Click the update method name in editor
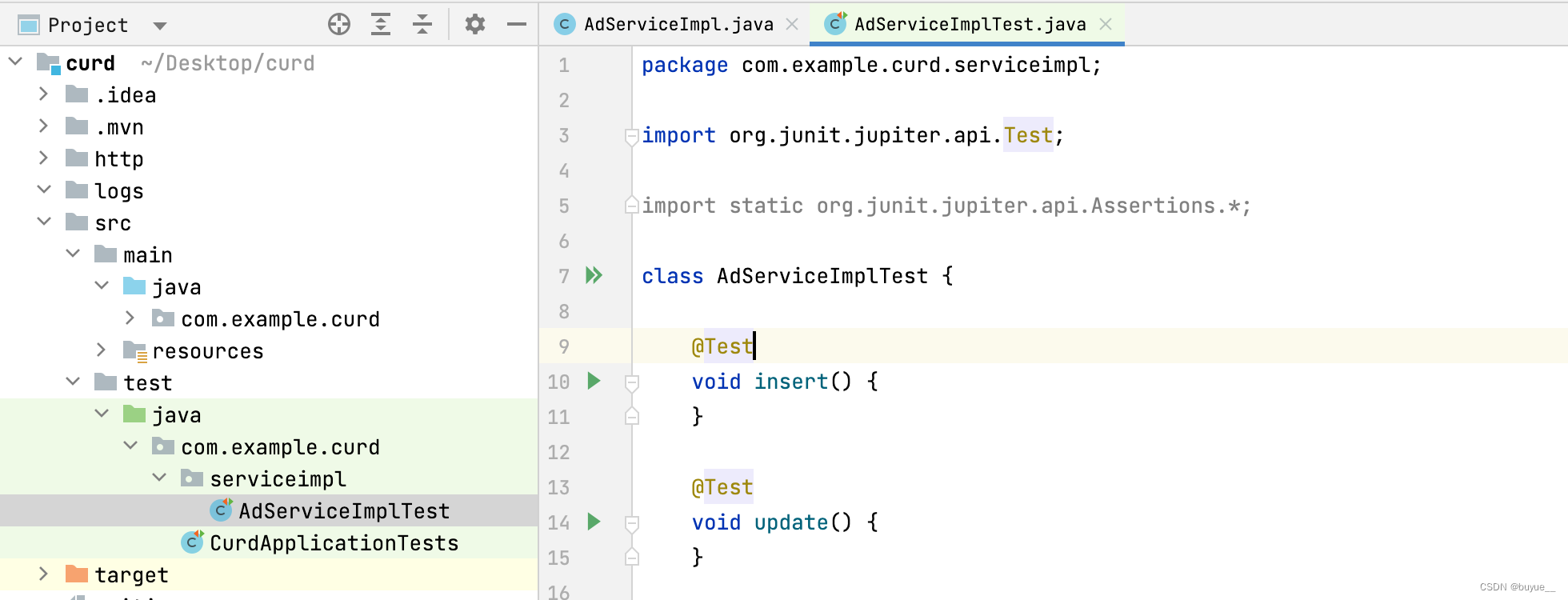1568x600 pixels. coord(791,522)
